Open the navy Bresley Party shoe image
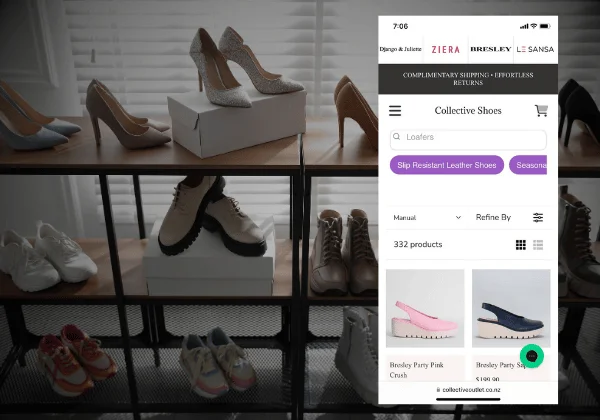 coord(510,309)
